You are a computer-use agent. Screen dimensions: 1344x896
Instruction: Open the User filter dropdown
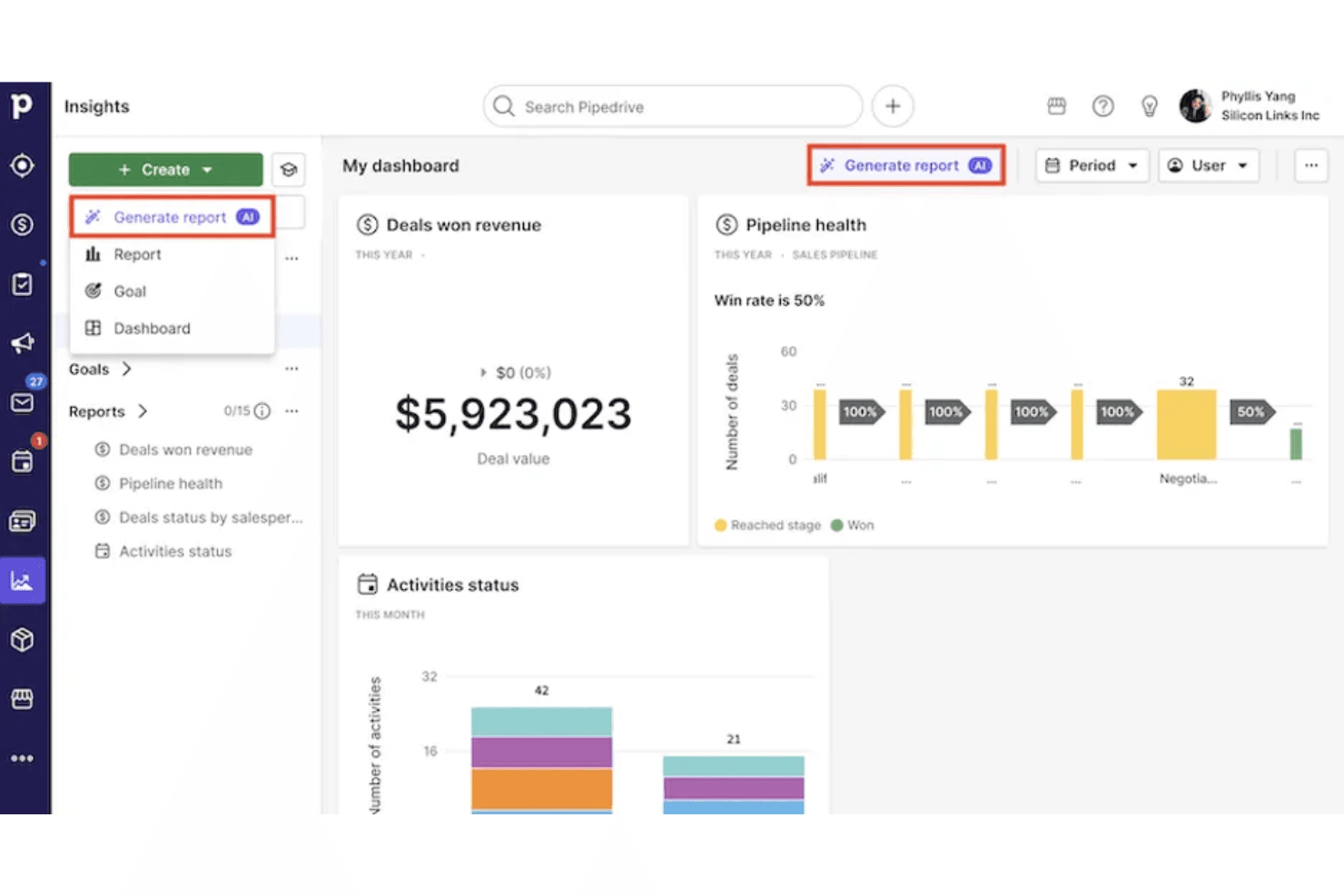(x=1208, y=165)
